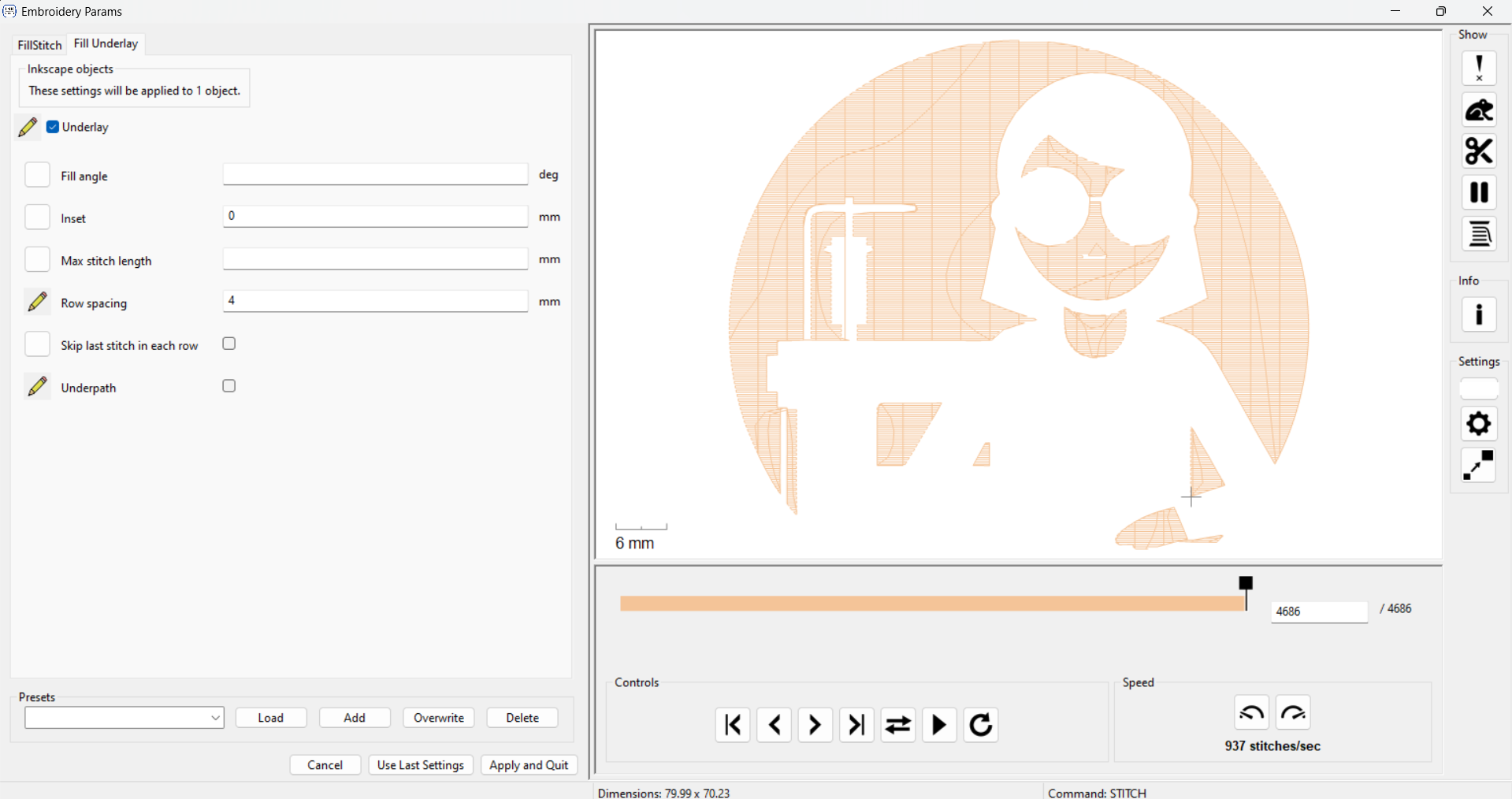
Task: Disable the Underlay checkbox
Action: coord(53,127)
